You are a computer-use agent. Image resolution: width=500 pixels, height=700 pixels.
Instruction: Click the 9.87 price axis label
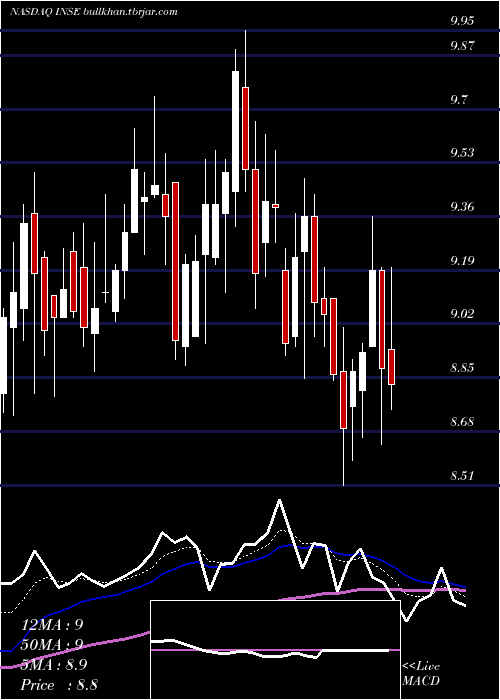click(x=462, y=46)
